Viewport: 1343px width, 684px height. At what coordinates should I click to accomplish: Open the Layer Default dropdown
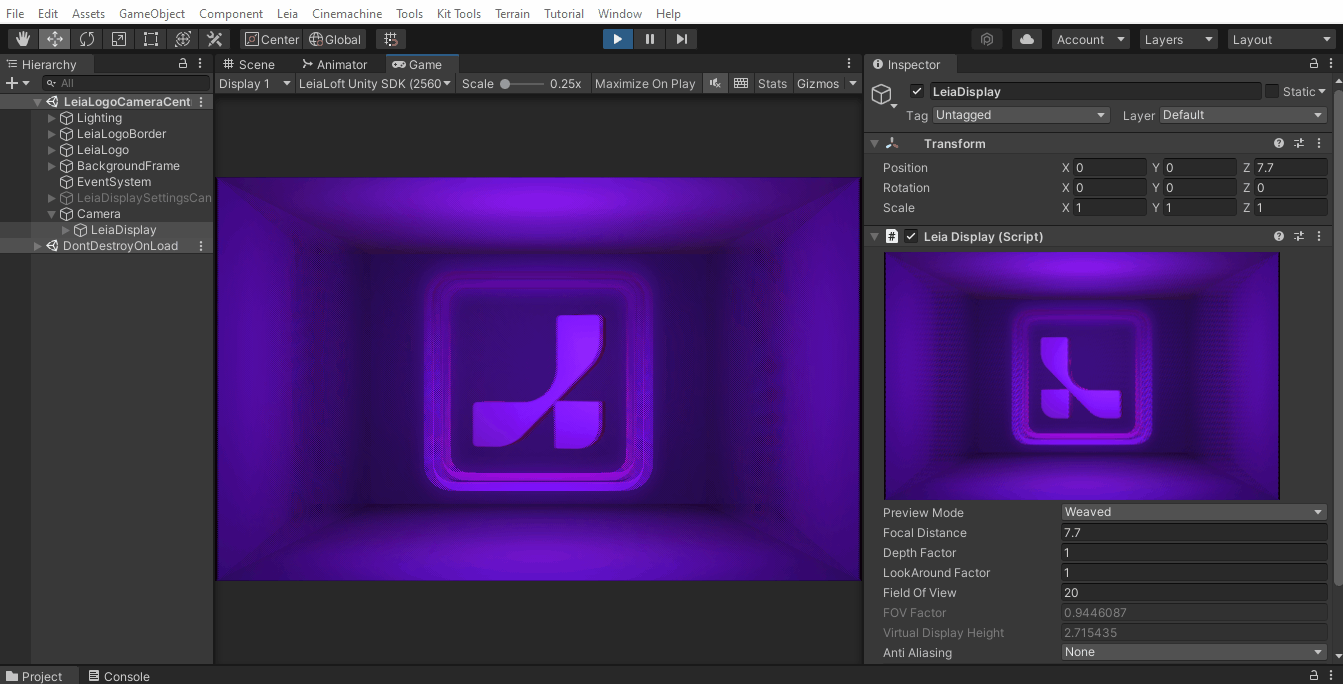point(1244,115)
